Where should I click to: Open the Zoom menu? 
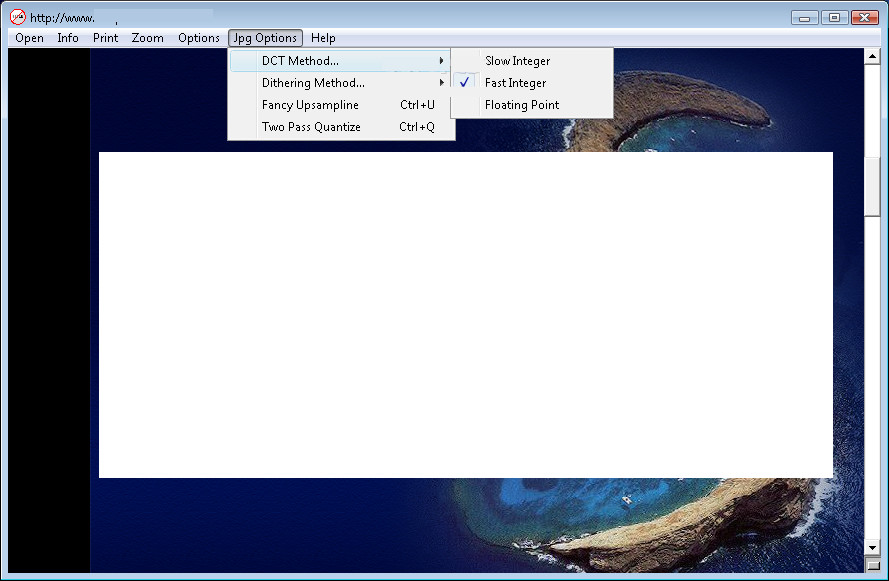(147, 38)
